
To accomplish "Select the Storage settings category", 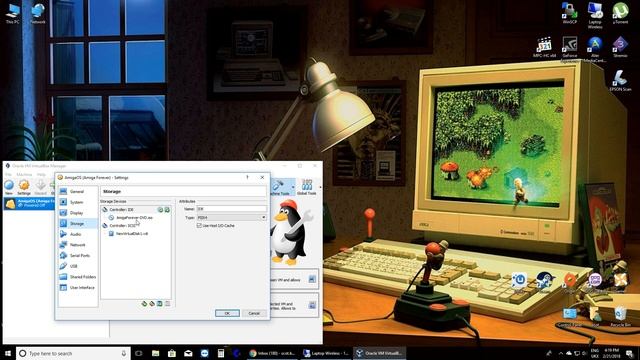I will (x=77, y=223).
